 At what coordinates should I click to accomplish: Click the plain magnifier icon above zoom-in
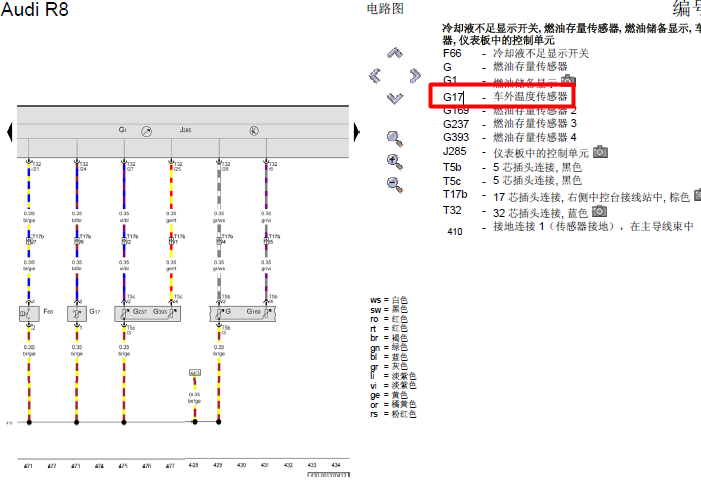tap(395, 139)
